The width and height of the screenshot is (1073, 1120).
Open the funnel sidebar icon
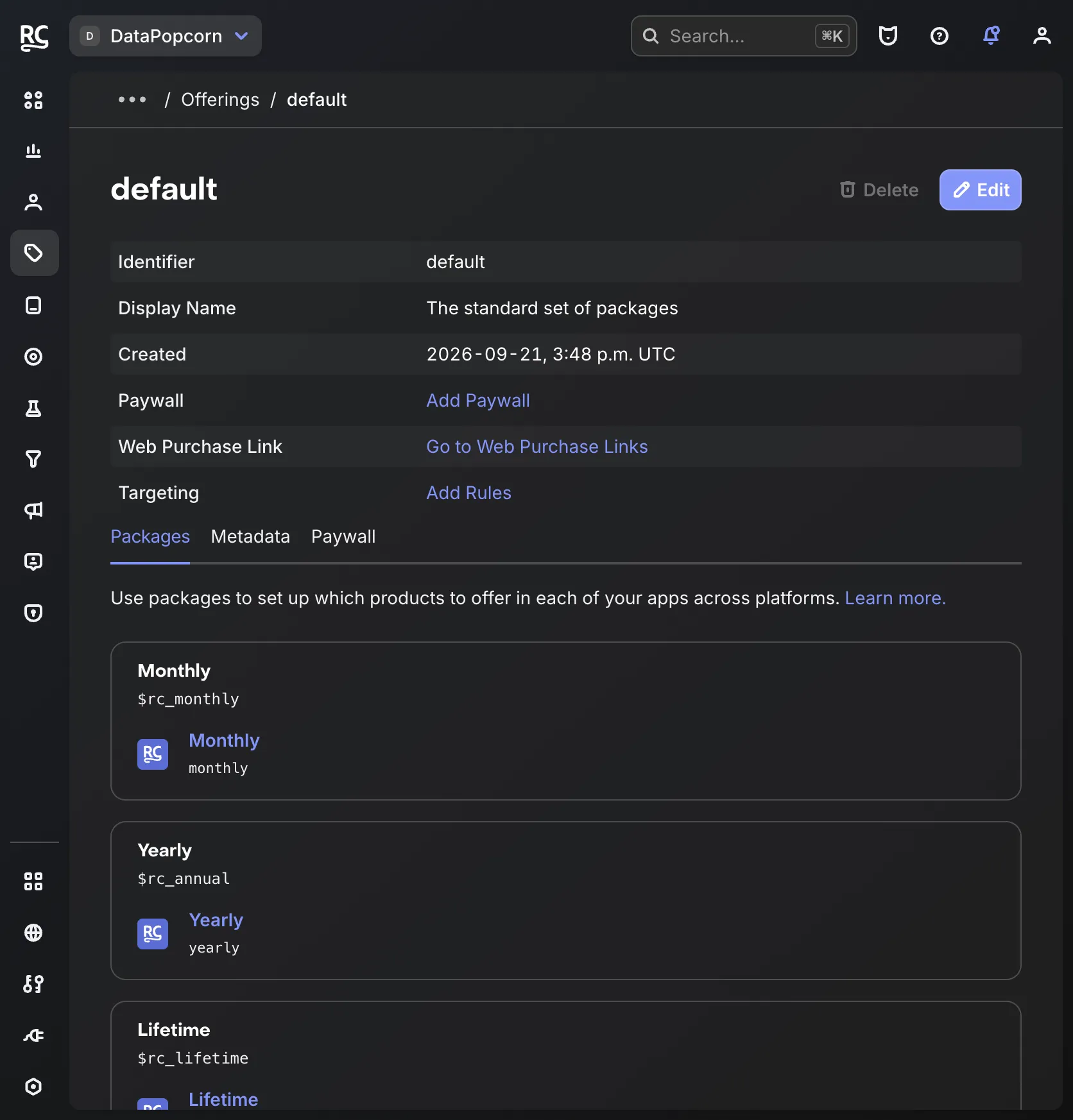point(33,459)
